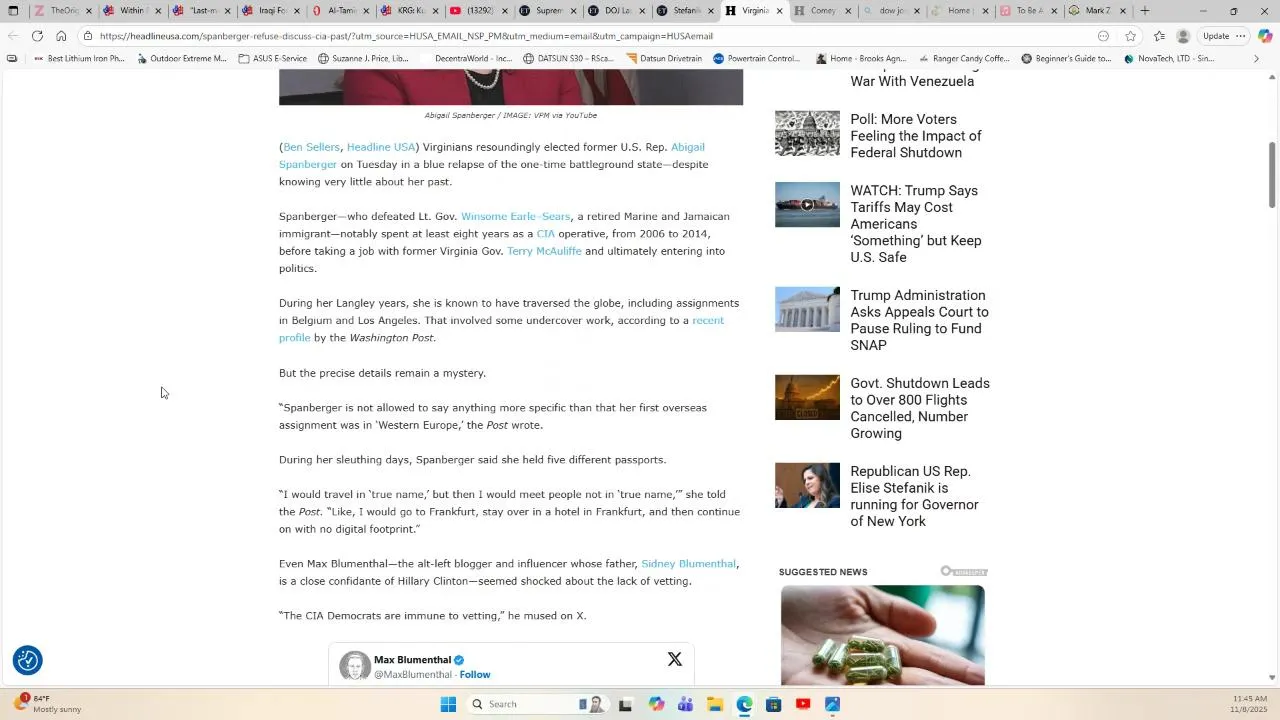Open 'Govt. Shutdown Leads to Over 800 Flights' story
Viewport: 1280px width, 720px height.
[x=919, y=408]
